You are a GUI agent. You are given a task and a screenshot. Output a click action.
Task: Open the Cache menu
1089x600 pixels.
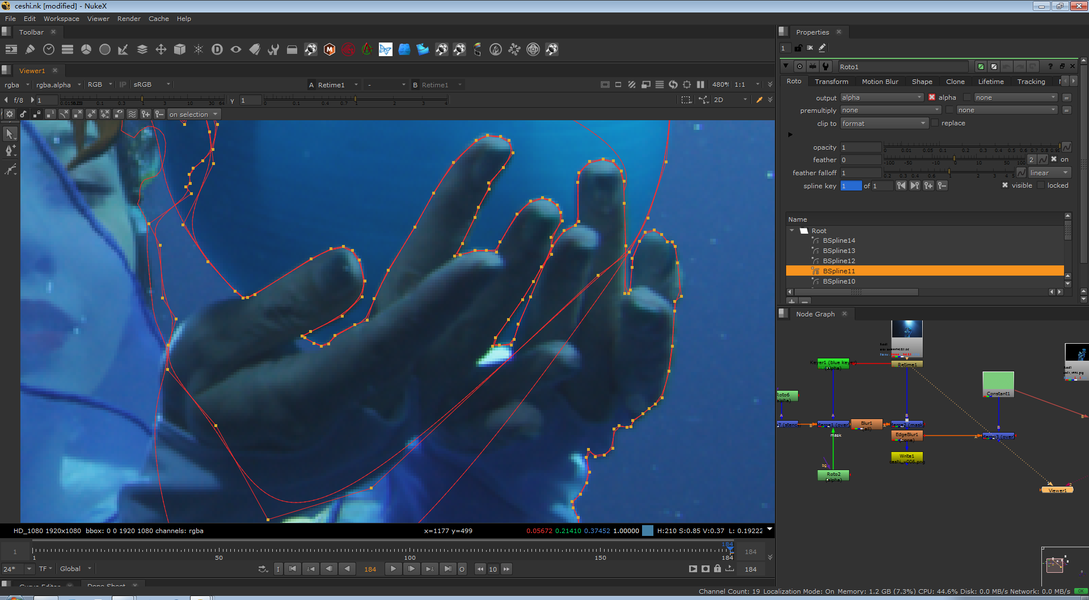point(158,19)
